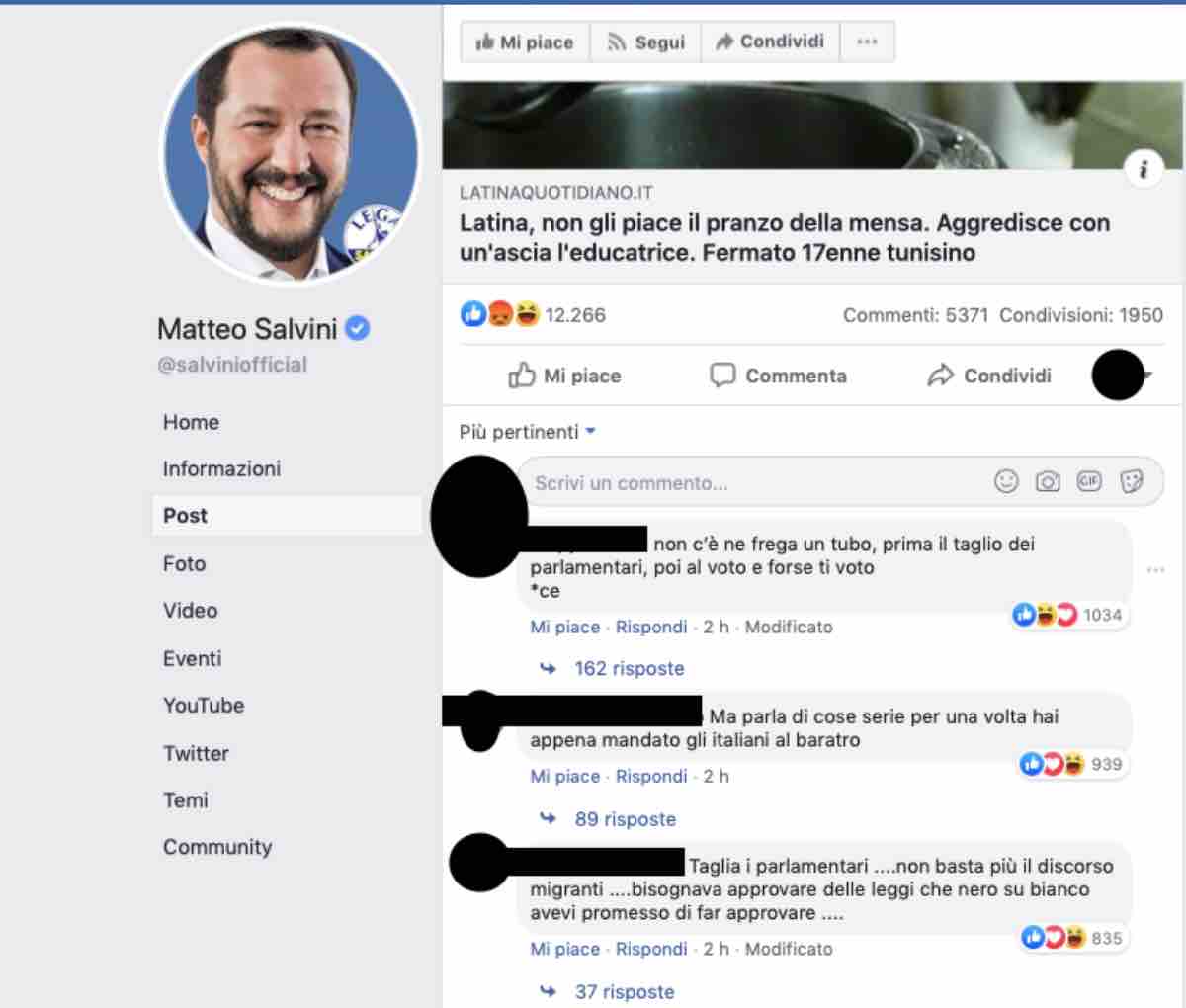
Task: Open the first comment's three-dot options
Action: pos(1155,570)
